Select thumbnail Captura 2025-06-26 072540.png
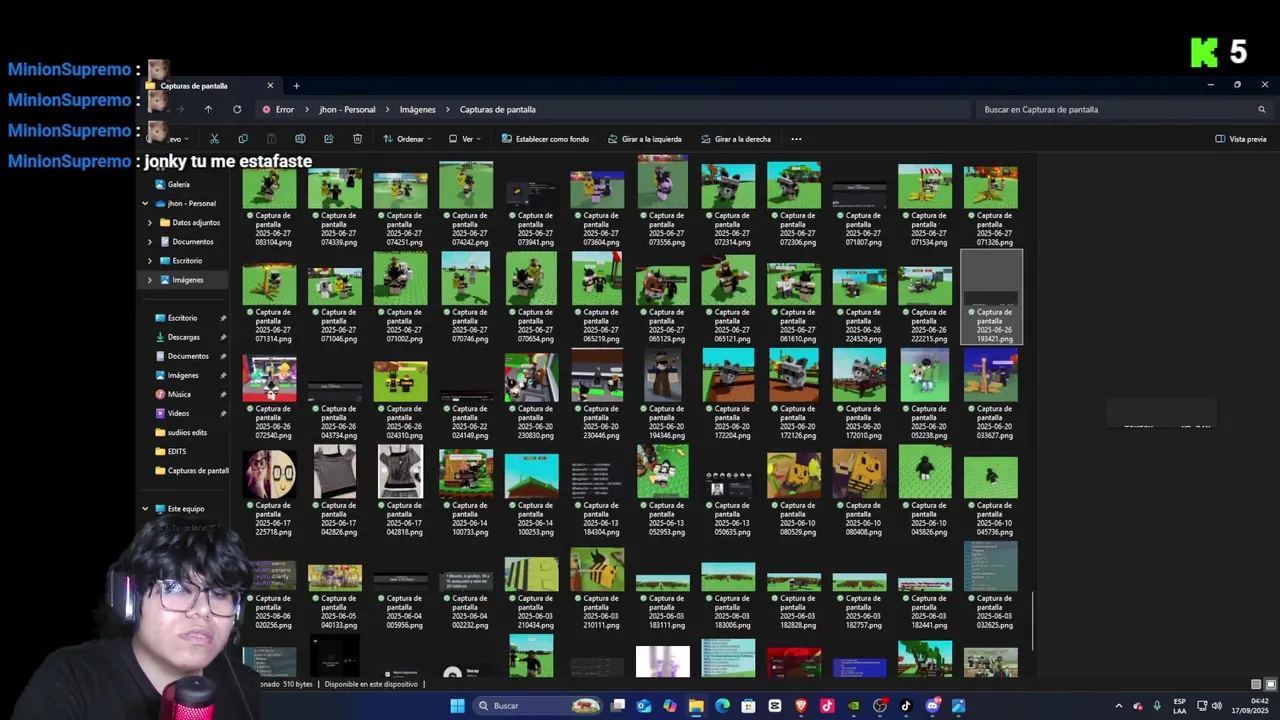 point(270,394)
